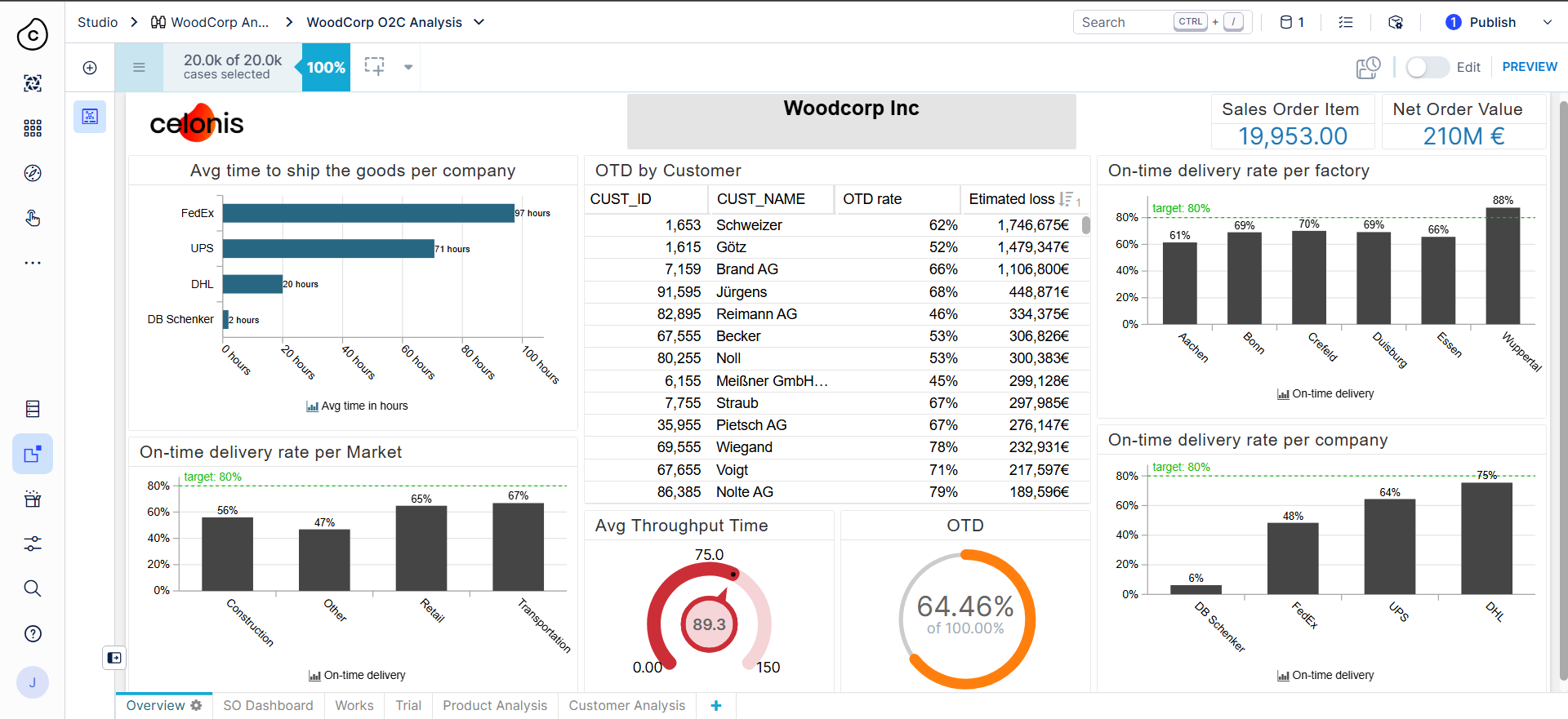Click the sort icon on Etimated loss column

coord(1067,199)
